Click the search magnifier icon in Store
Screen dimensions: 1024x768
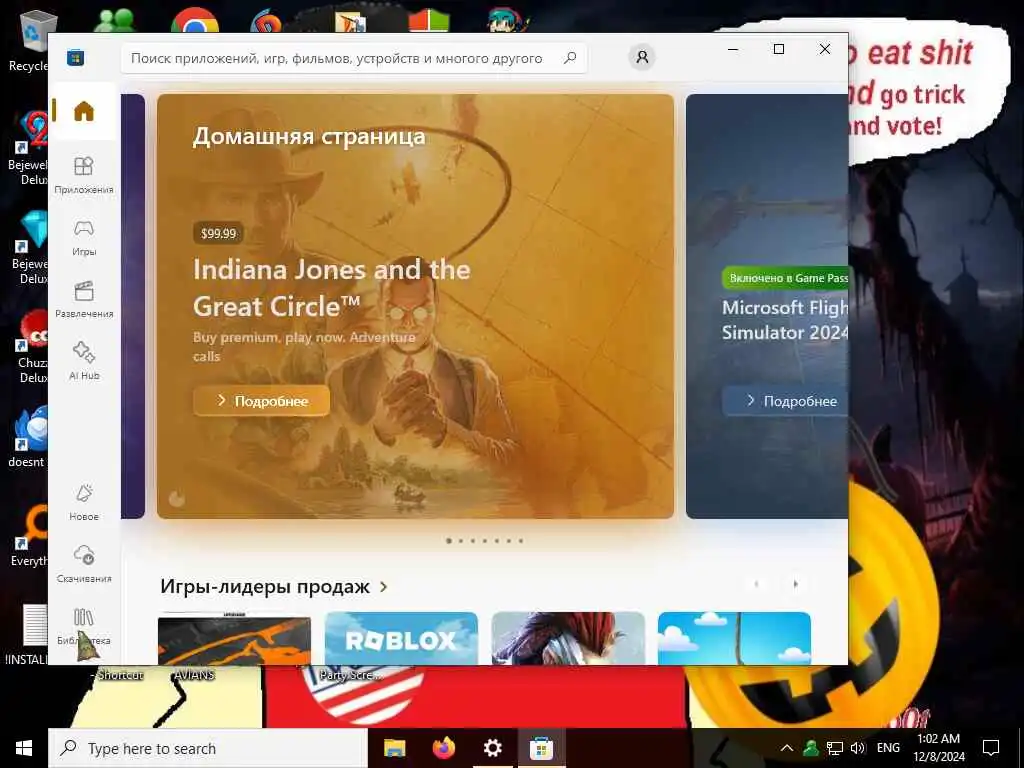pyautogui.click(x=570, y=57)
